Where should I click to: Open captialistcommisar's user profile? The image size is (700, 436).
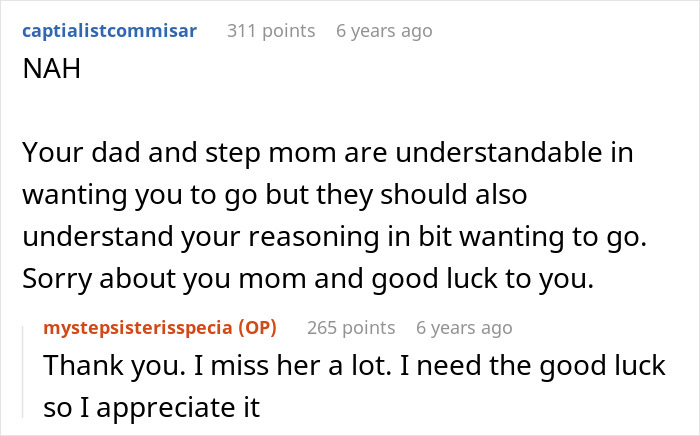[x=108, y=31]
